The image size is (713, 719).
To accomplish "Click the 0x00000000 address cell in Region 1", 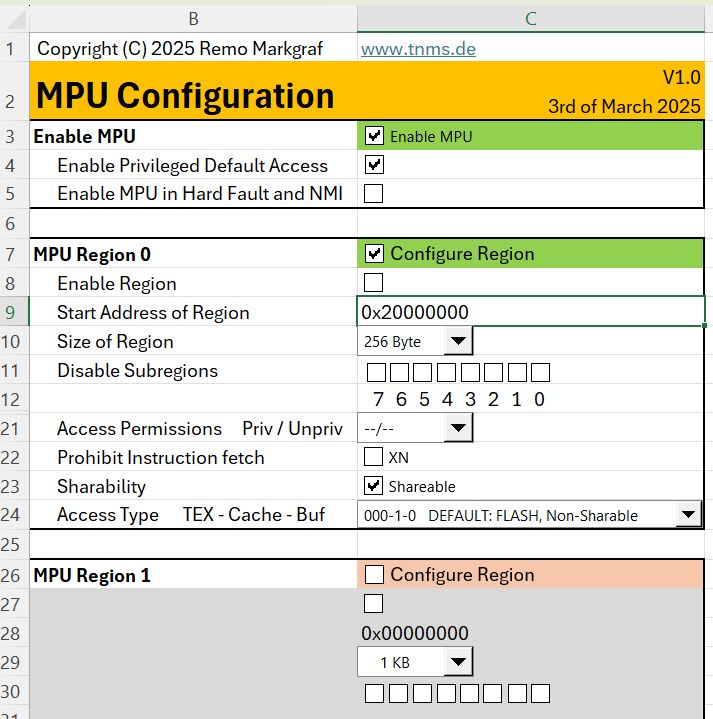I will pyautogui.click(x=415, y=633).
